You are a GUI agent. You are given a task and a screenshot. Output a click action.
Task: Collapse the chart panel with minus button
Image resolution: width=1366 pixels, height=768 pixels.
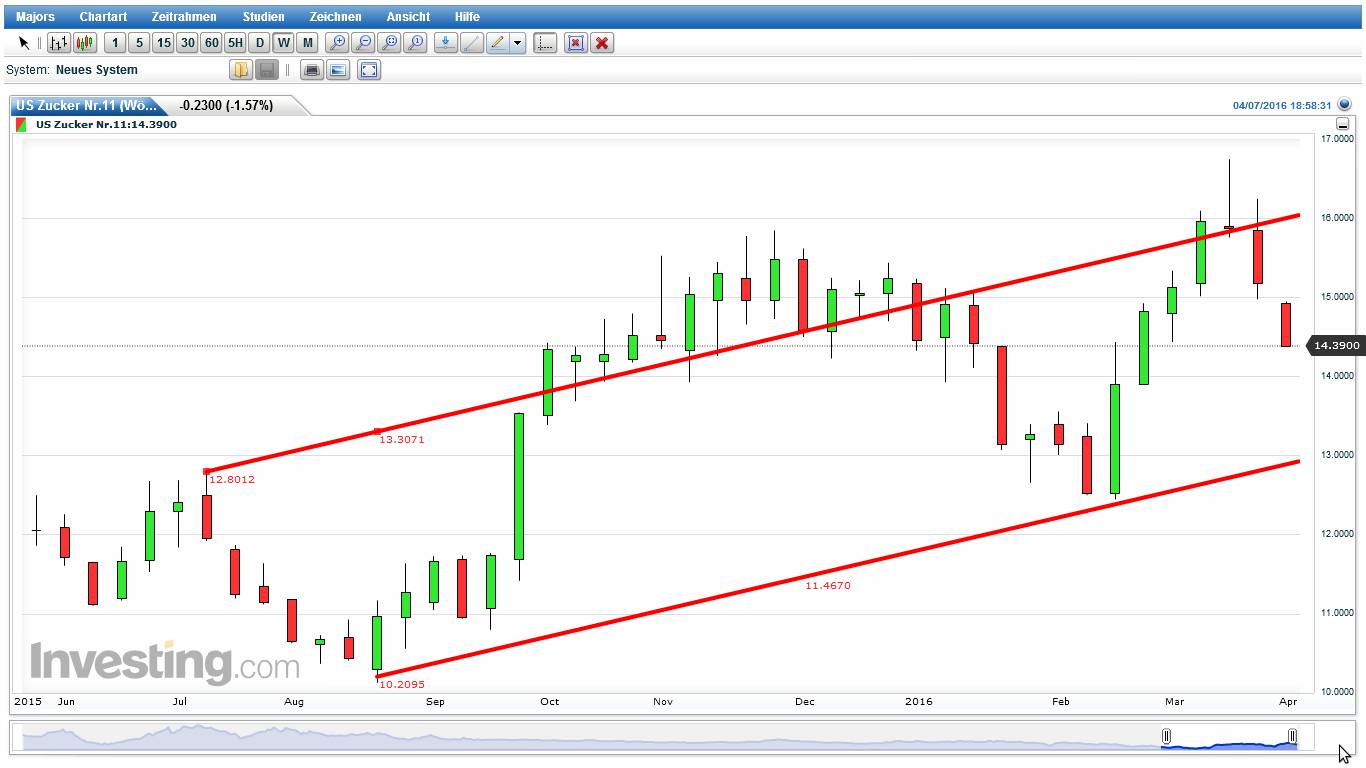(1342, 125)
